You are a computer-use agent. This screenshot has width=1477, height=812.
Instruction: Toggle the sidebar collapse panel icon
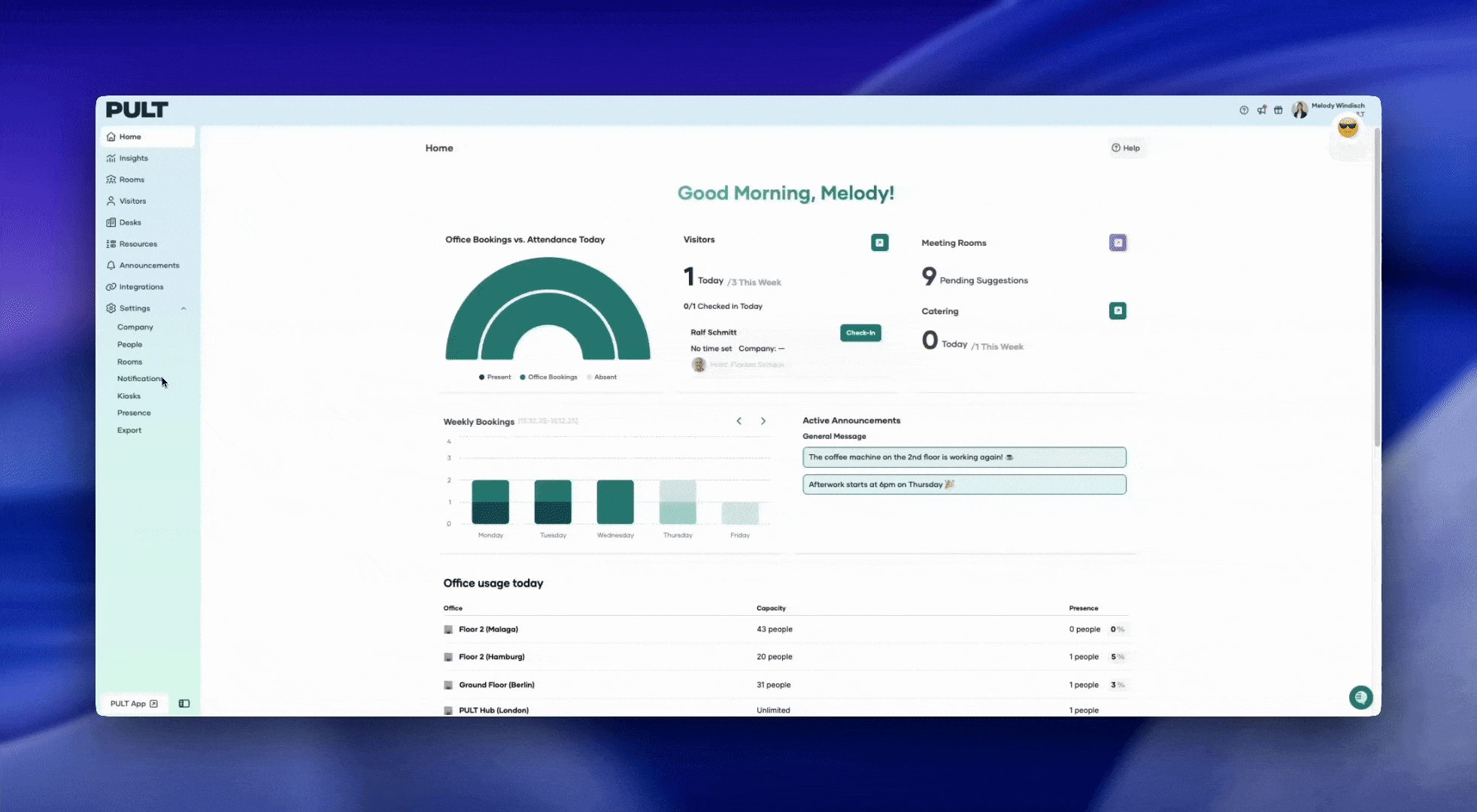(184, 704)
